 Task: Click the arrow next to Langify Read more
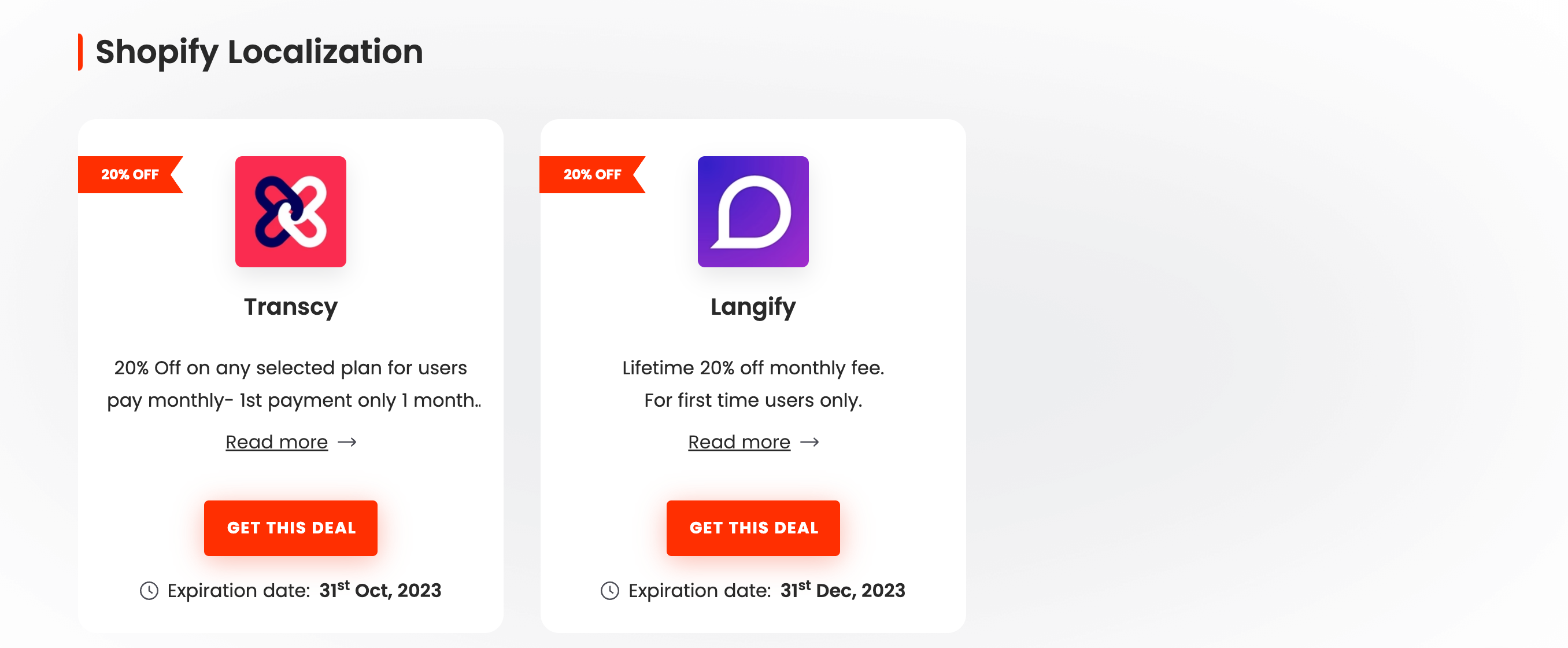click(809, 442)
